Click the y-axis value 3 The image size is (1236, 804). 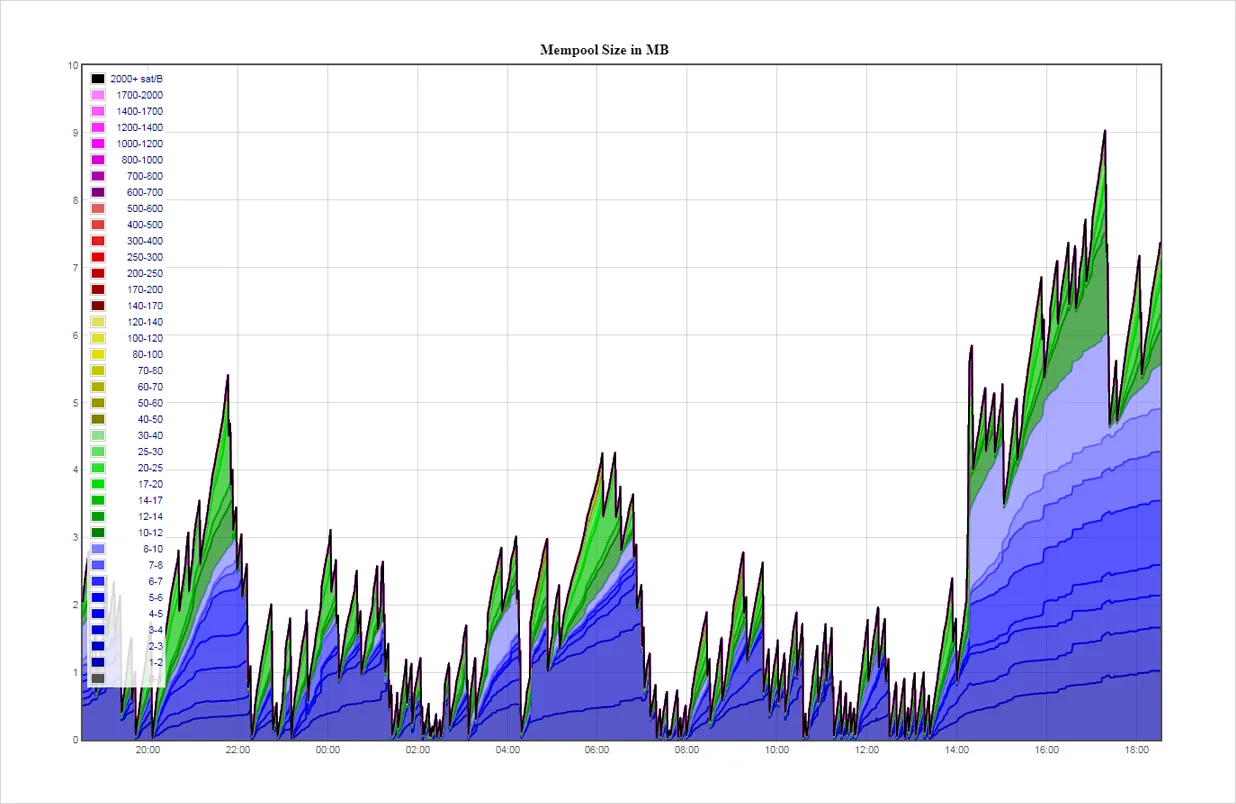coord(75,538)
